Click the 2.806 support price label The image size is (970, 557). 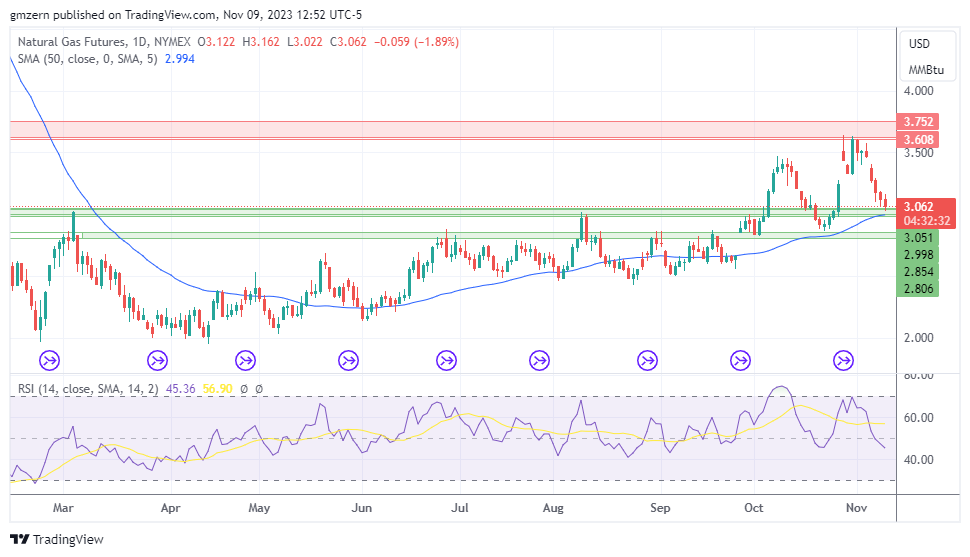[918, 288]
